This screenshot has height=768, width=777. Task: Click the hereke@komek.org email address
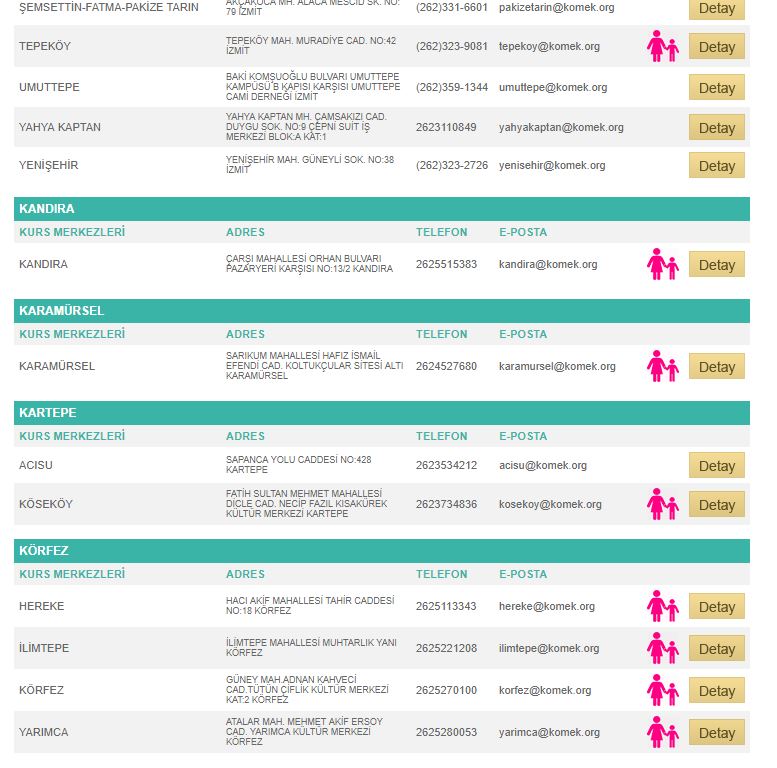pyautogui.click(x=546, y=607)
